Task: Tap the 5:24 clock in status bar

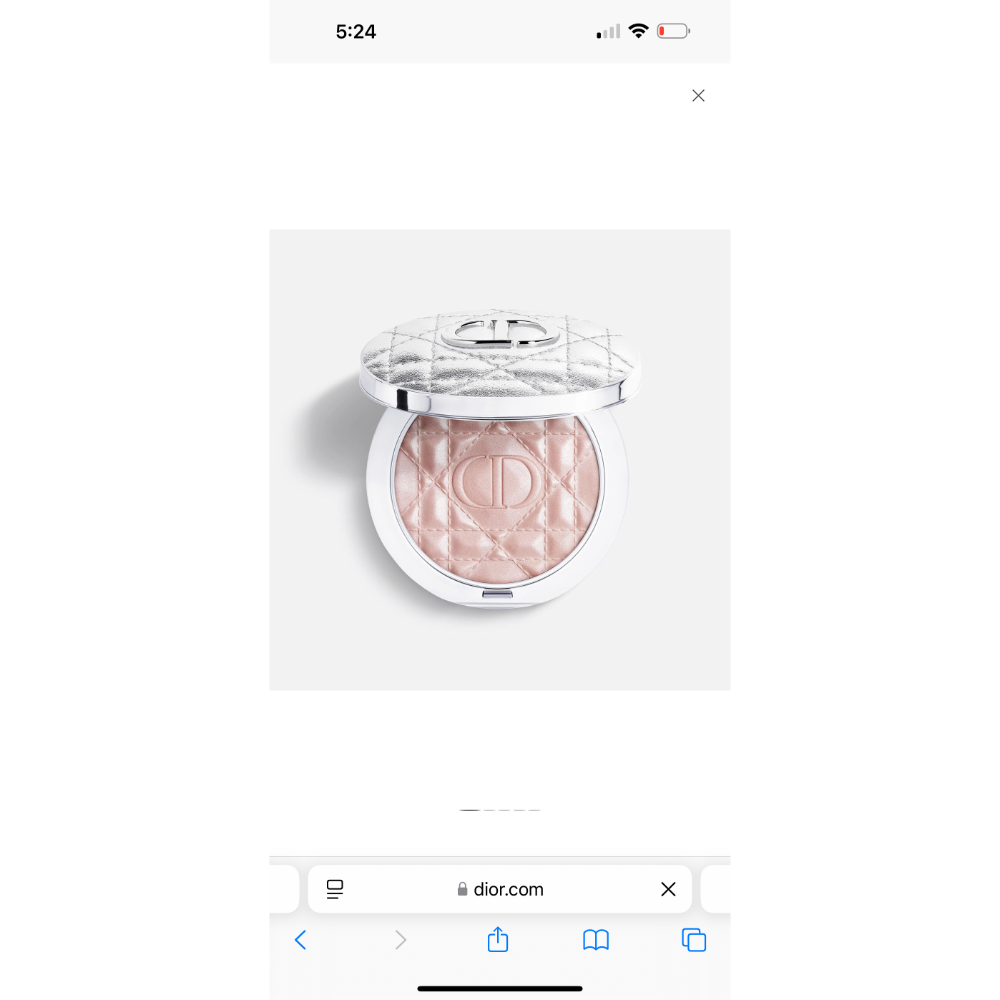Action: click(x=356, y=32)
